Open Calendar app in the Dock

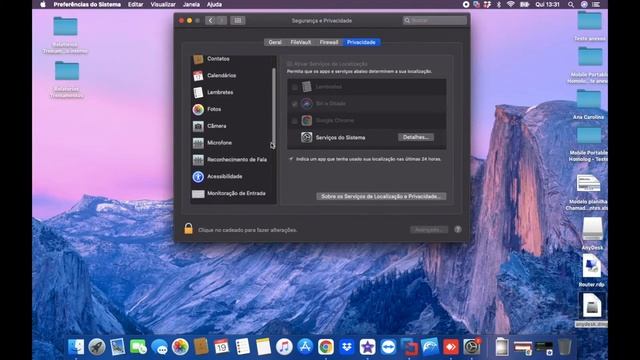coord(222,347)
